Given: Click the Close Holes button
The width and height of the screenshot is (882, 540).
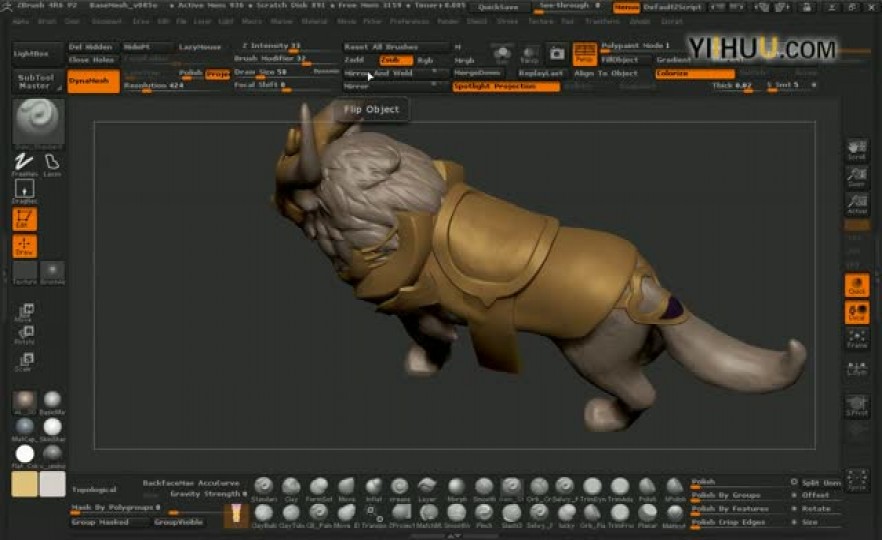Looking at the screenshot, I should click(92, 60).
